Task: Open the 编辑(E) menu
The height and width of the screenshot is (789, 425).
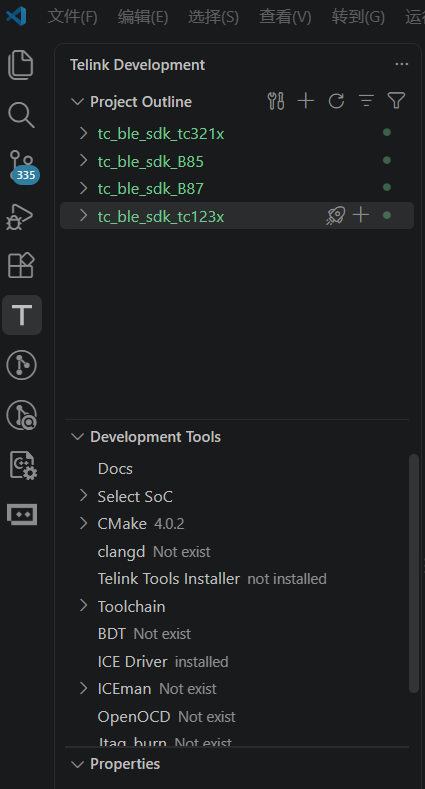Action: (x=143, y=17)
